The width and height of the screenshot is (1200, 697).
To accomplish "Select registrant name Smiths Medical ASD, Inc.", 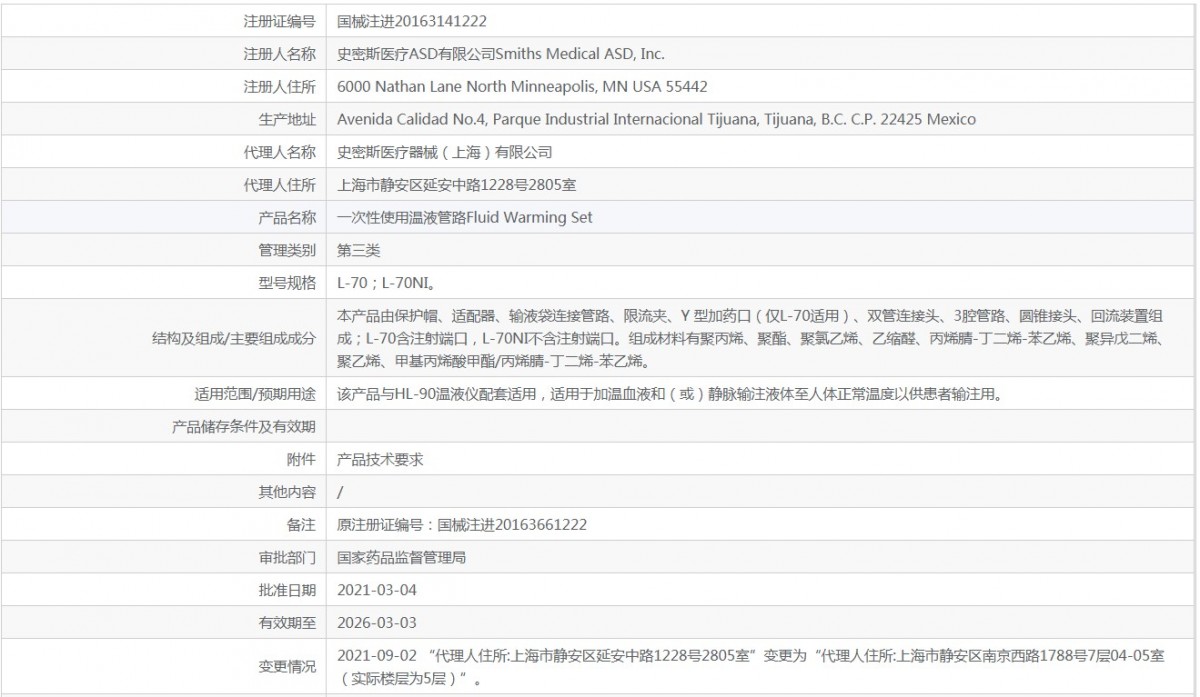I will pos(579,54).
